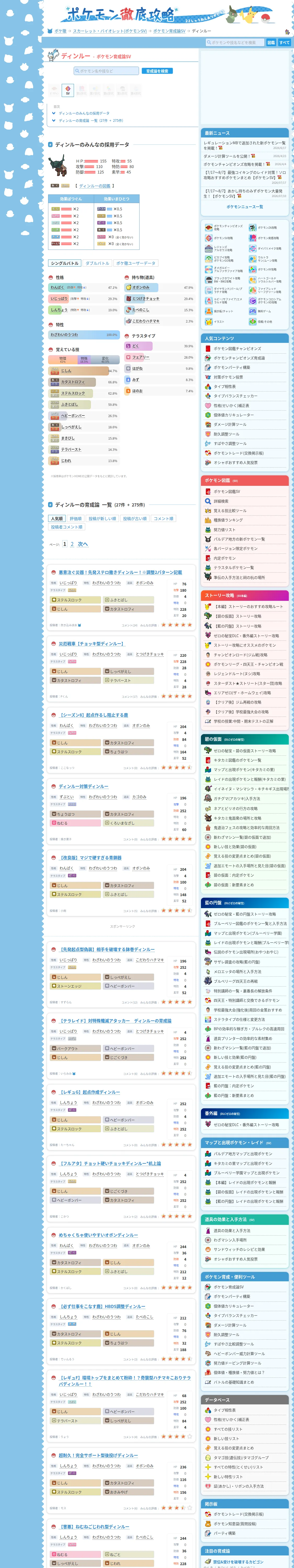Click the わざわいのうつわ ability bar
Viewport: 294px width, 1568px height.
[84, 335]
